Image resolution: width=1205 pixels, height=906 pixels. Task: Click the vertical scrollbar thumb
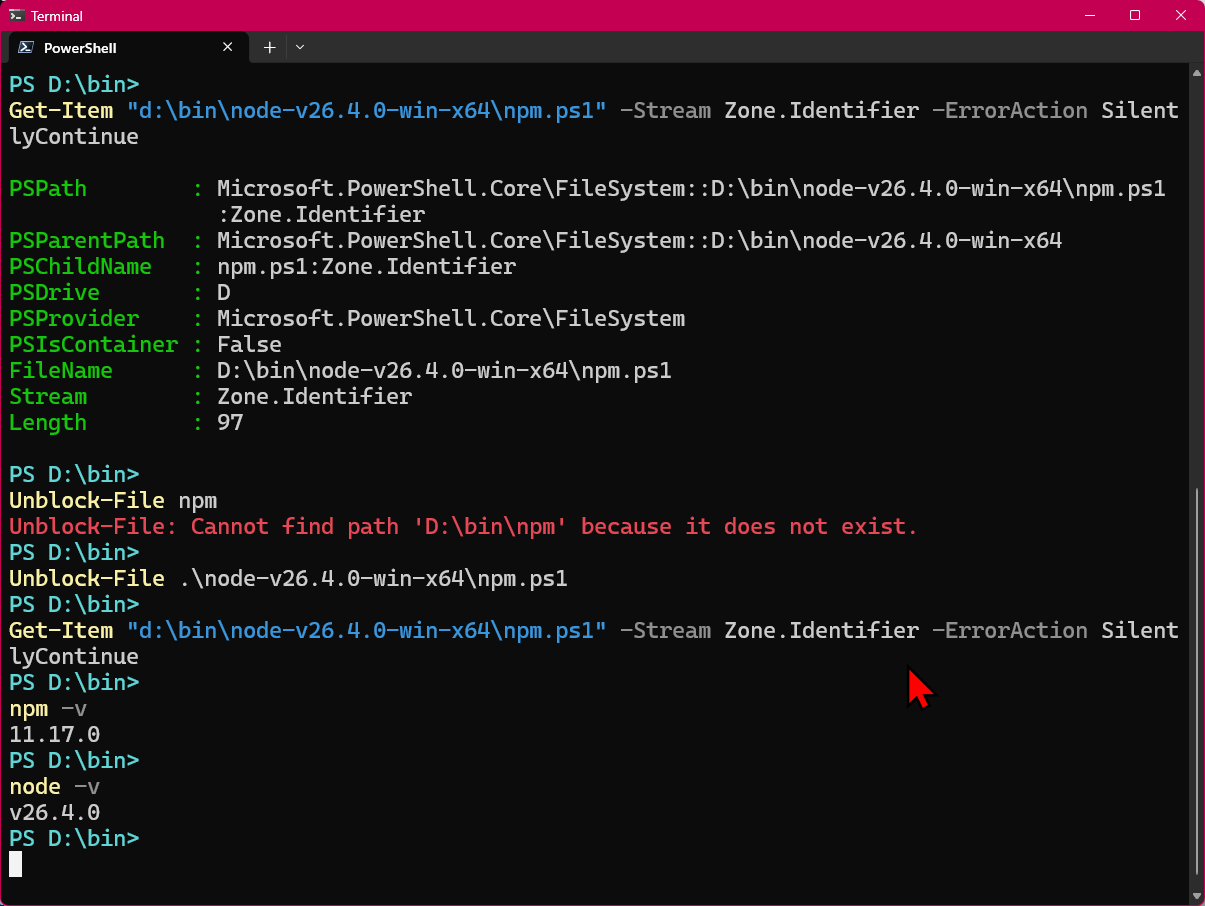pos(1196,680)
